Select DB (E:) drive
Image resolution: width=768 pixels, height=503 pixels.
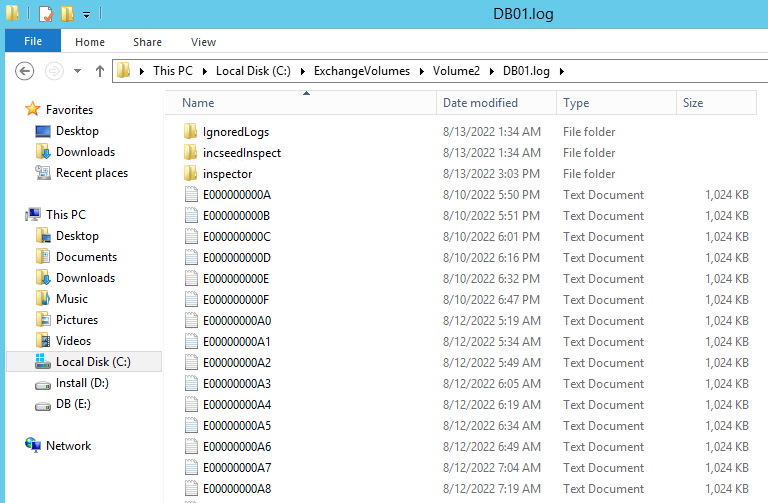pos(73,404)
